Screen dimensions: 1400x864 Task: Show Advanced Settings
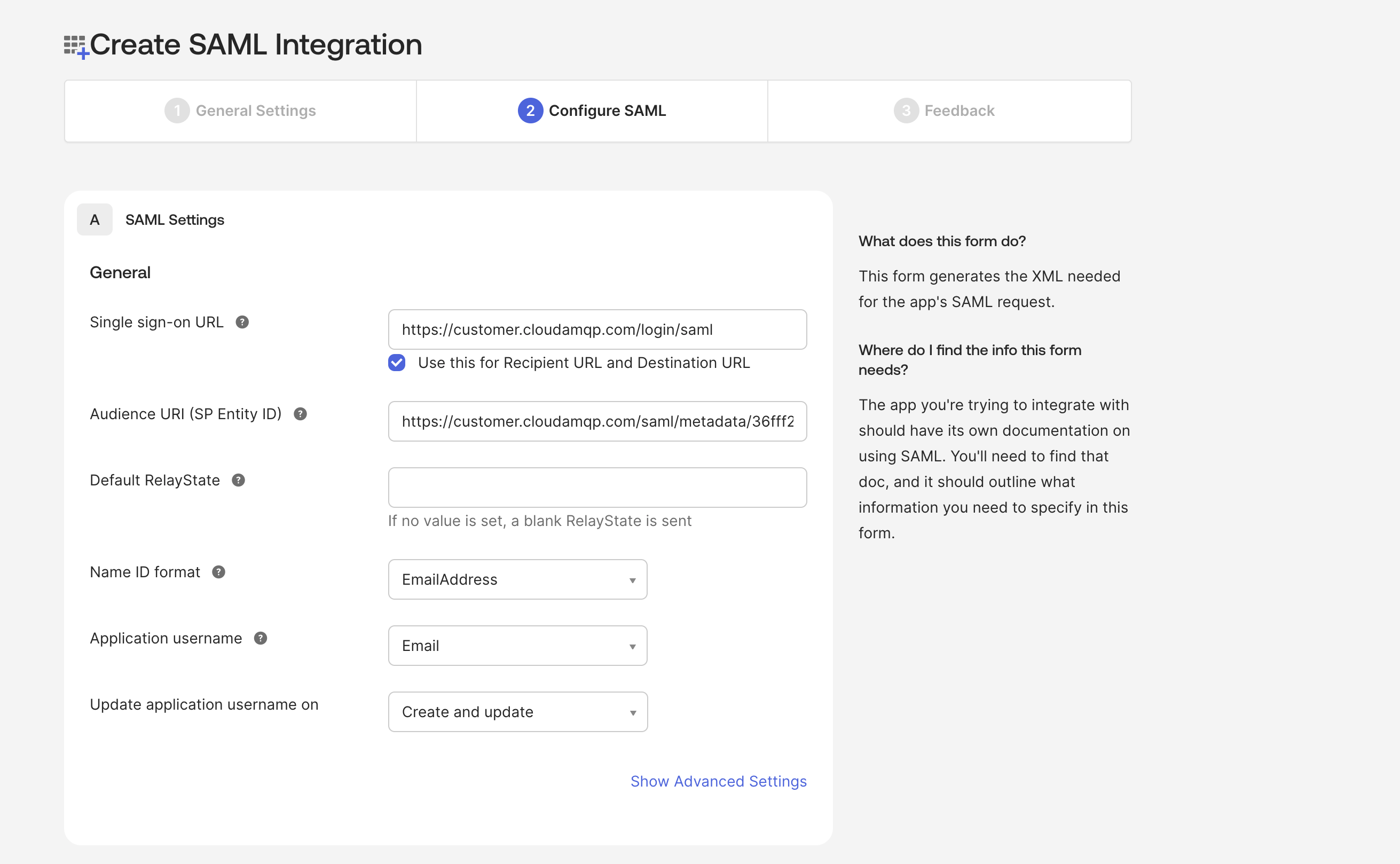pos(718,781)
